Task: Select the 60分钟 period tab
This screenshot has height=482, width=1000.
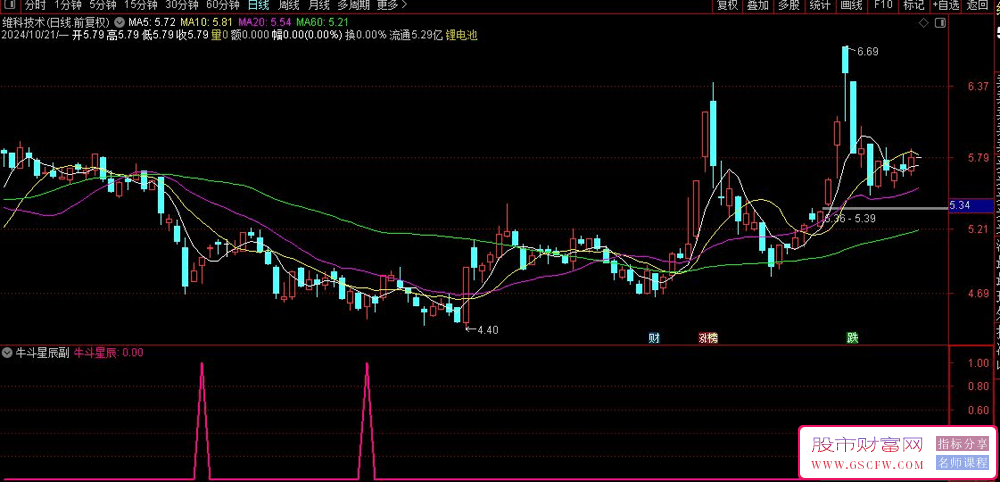Action: click(223, 6)
